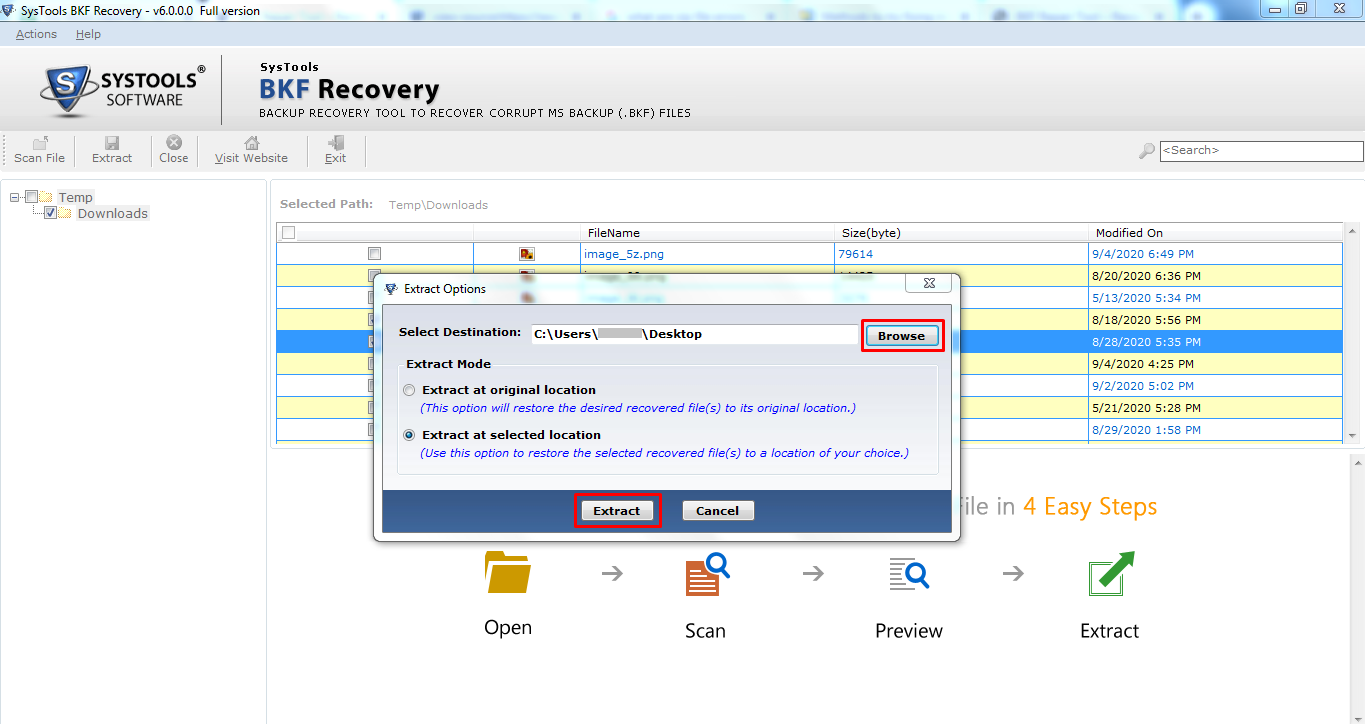Click the date 9/2/2020 5:02 PM
1365x724 pixels.
pos(1144,386)
